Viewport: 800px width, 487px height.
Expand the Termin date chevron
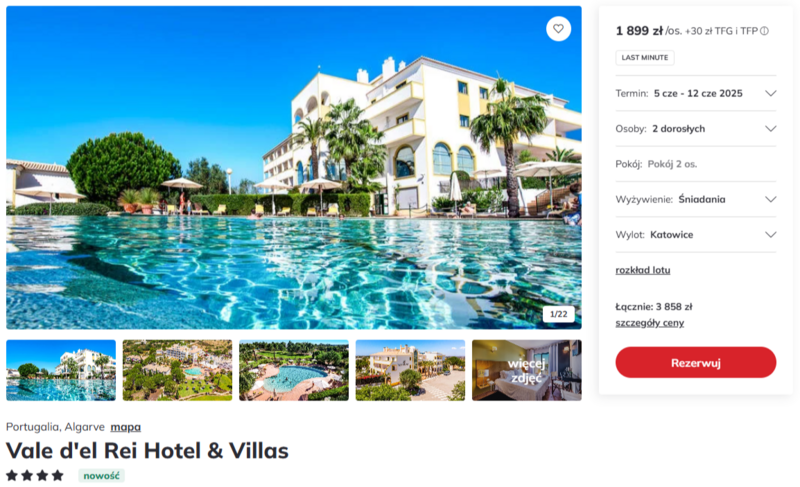click(770, 93)
